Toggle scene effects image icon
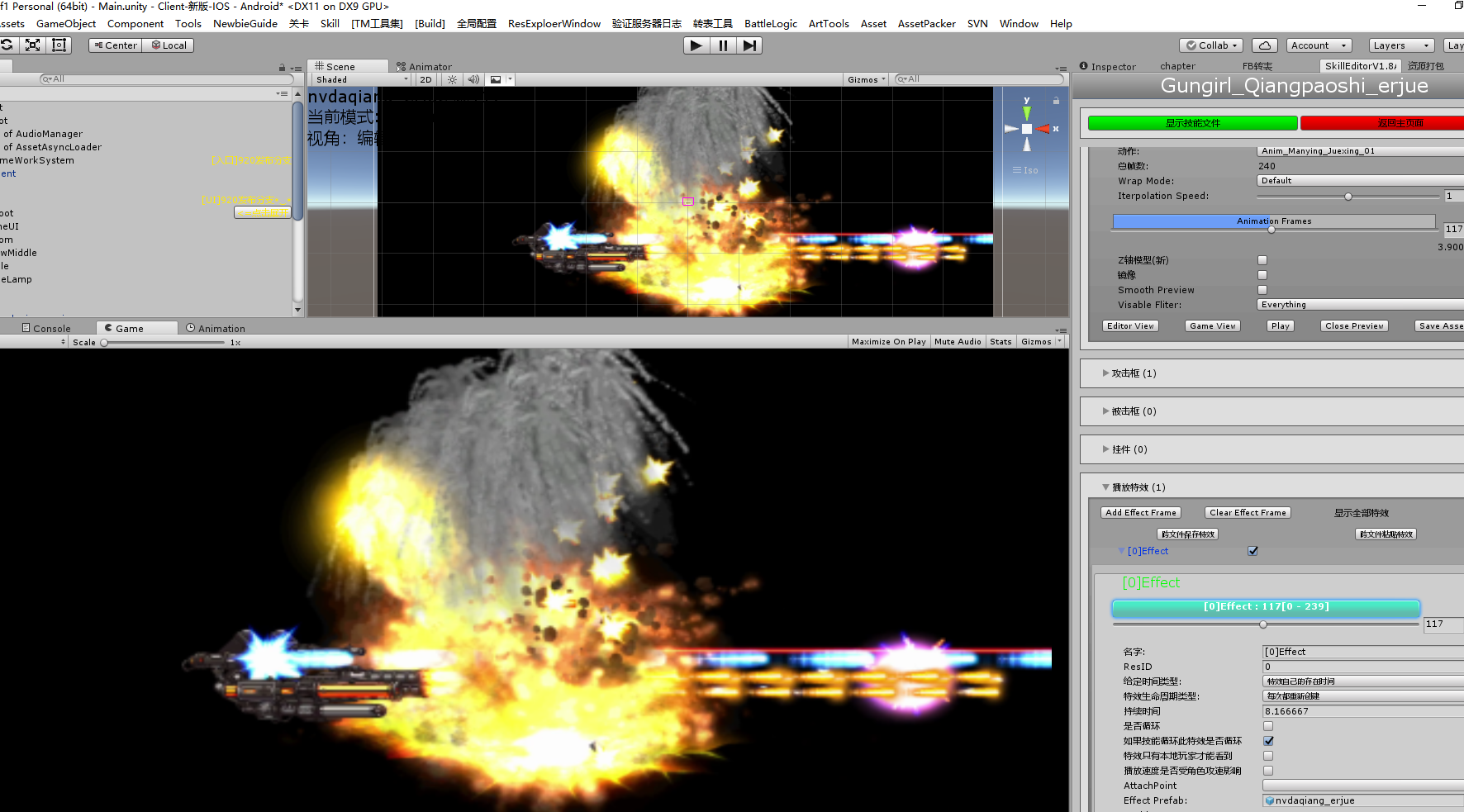 pyautogui.click(x=496, y=79)
